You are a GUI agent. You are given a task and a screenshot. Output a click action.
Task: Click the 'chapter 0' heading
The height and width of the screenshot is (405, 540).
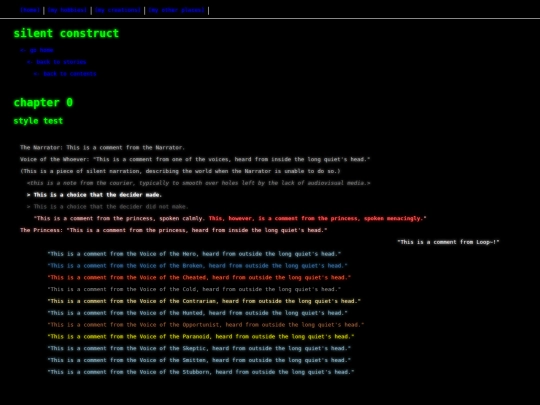43,103
